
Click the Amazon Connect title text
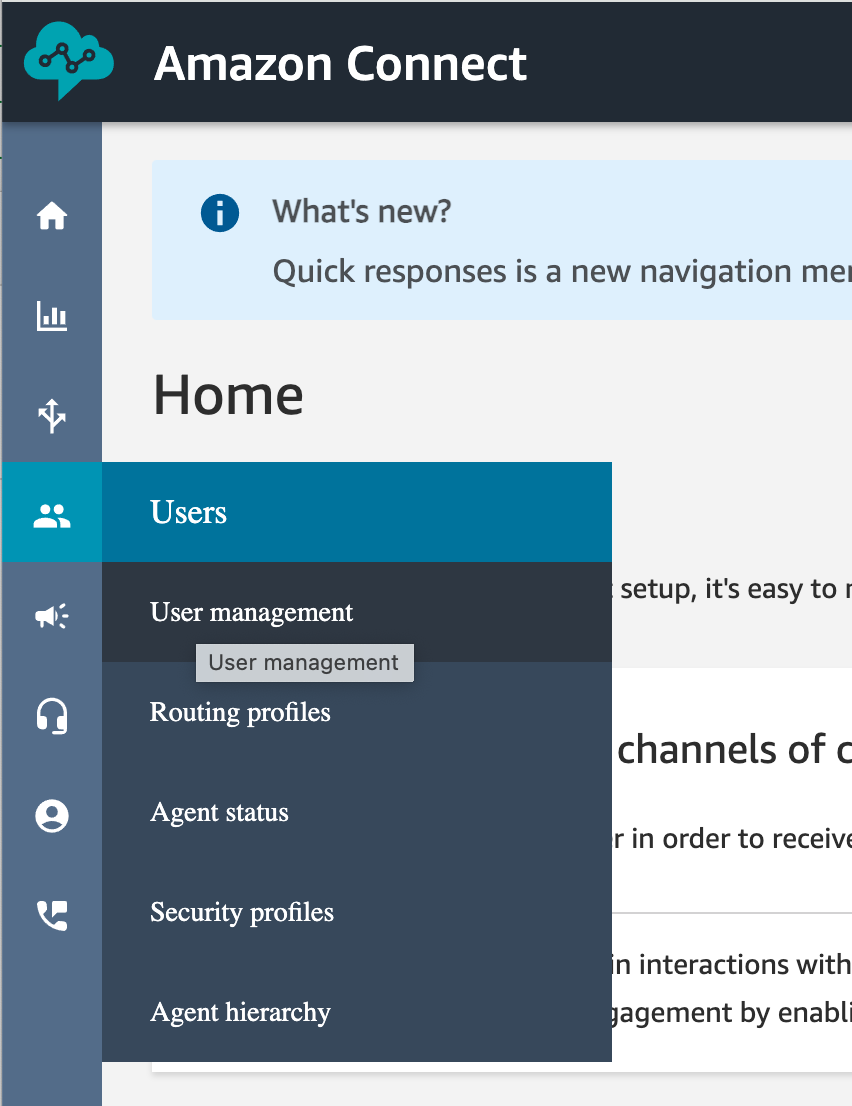(341, 63)
